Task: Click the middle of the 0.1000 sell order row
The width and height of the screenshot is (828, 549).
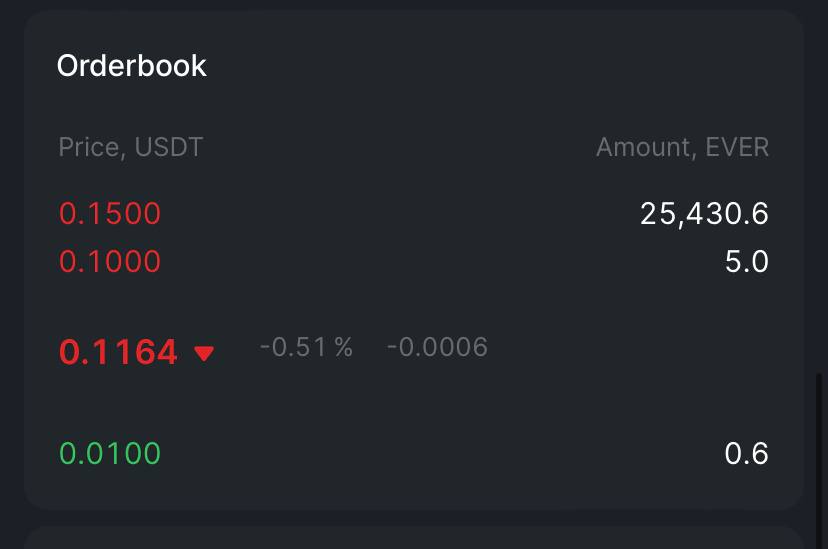Action: tap(414, 261)
